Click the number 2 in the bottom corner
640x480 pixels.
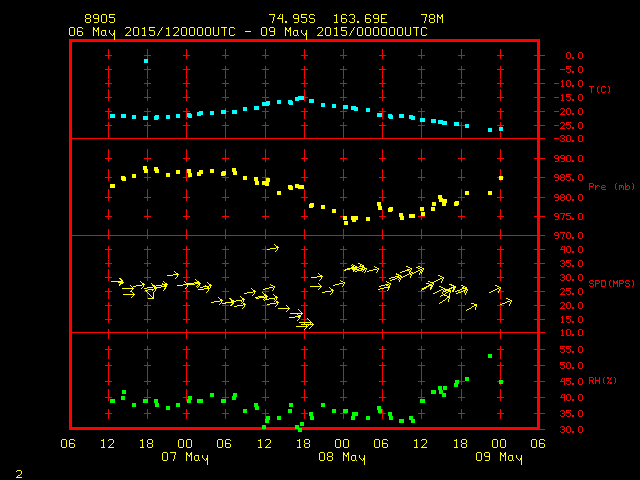[x=19, y=474]
